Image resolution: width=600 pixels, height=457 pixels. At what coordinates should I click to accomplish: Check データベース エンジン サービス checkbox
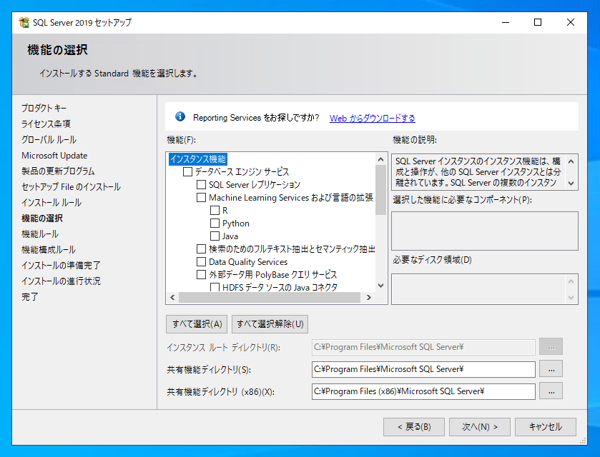[188, 171]
